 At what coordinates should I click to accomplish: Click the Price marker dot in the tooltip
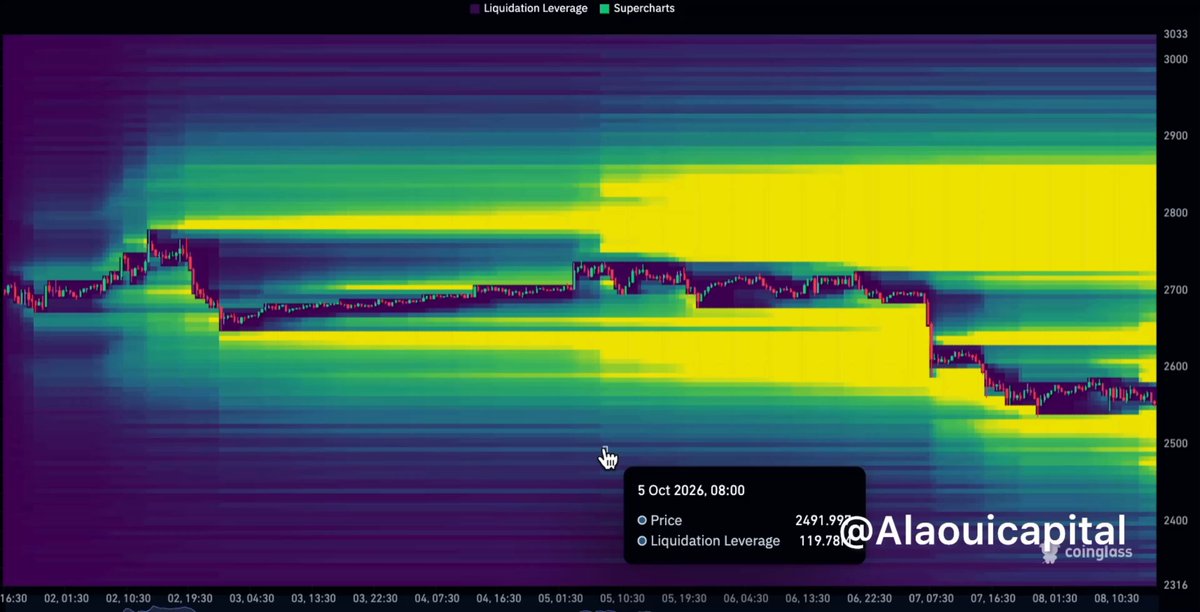642,521
